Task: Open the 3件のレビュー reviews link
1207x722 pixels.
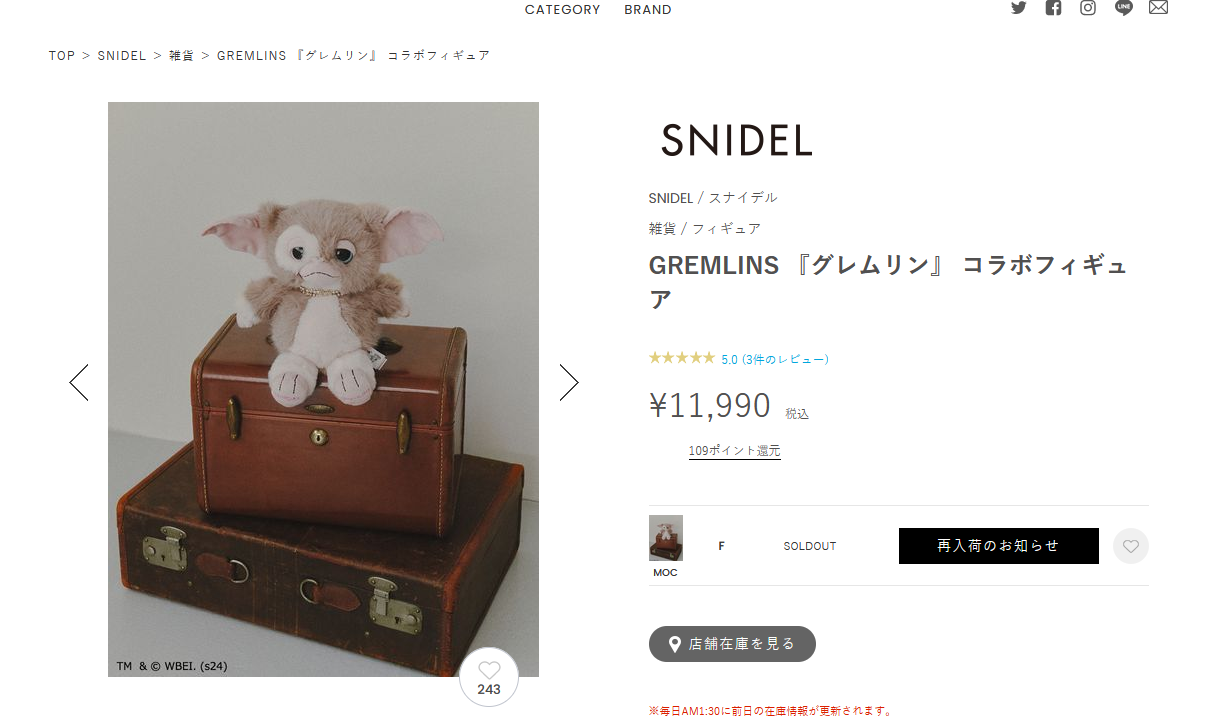Action: pyautogui.click(x=786, y=360)
